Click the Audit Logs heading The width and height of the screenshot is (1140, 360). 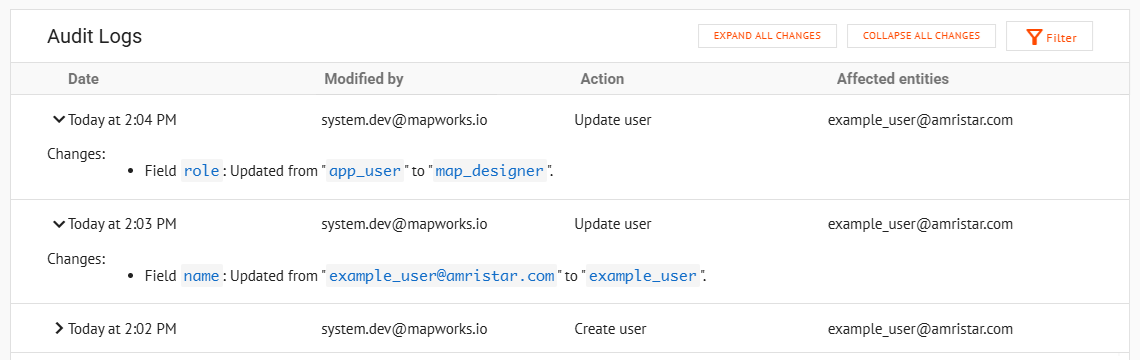click(95, 36)
